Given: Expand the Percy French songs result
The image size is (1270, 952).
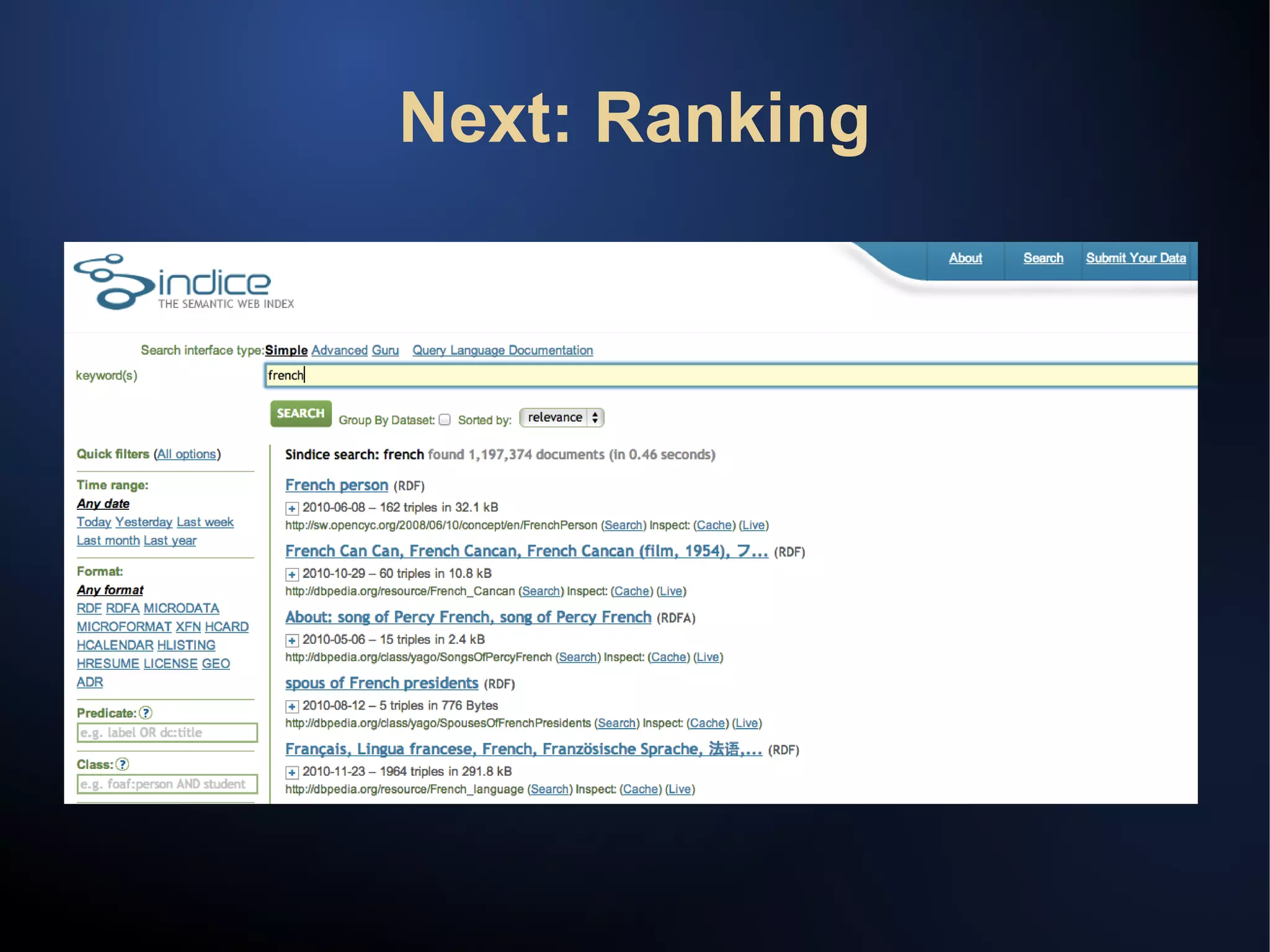Looking at the screenshot, I should [291, 640].
